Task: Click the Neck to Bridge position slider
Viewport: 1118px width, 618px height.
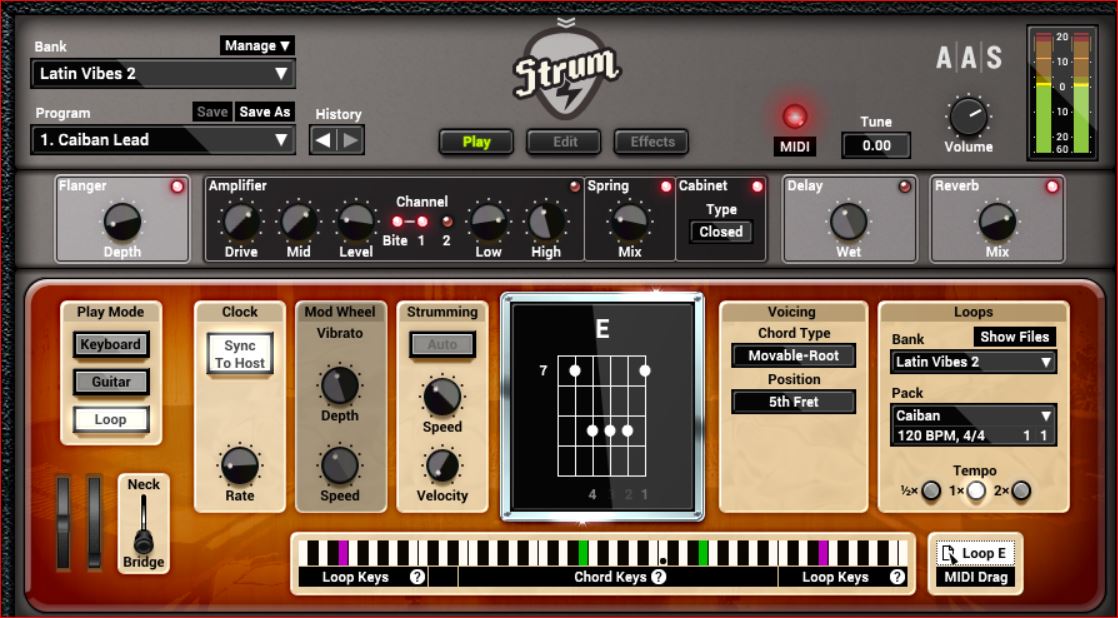Action: (x=143, y=525)
